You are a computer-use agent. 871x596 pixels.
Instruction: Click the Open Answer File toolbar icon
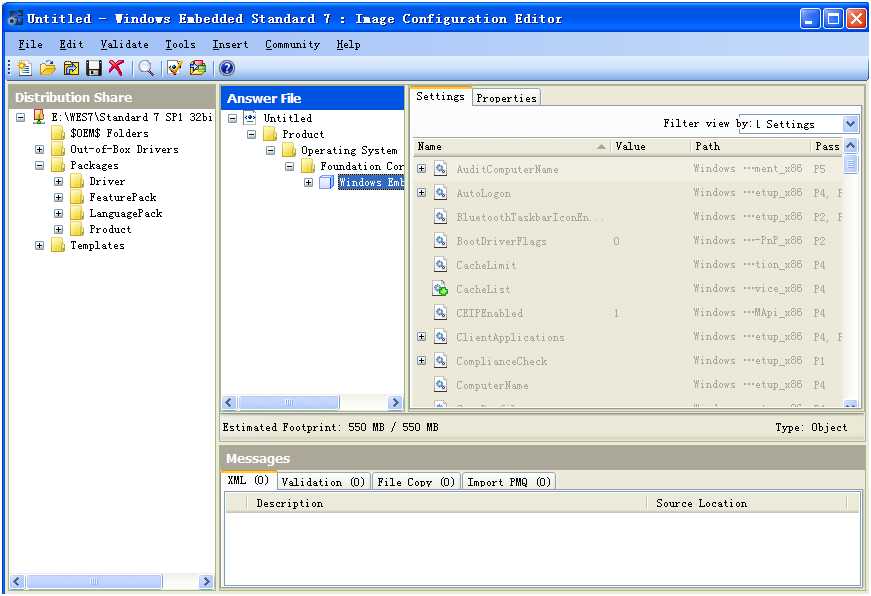point(48,68)
